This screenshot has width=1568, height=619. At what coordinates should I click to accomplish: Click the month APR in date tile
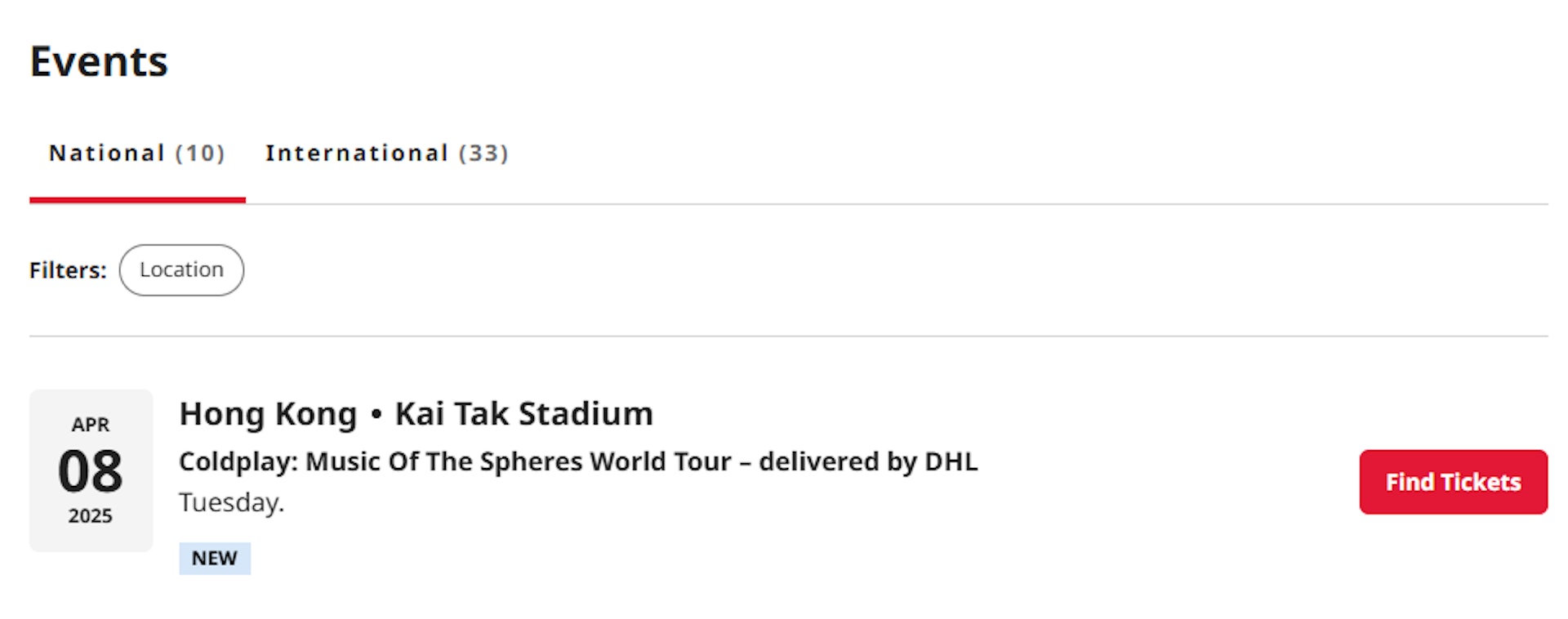91,425
